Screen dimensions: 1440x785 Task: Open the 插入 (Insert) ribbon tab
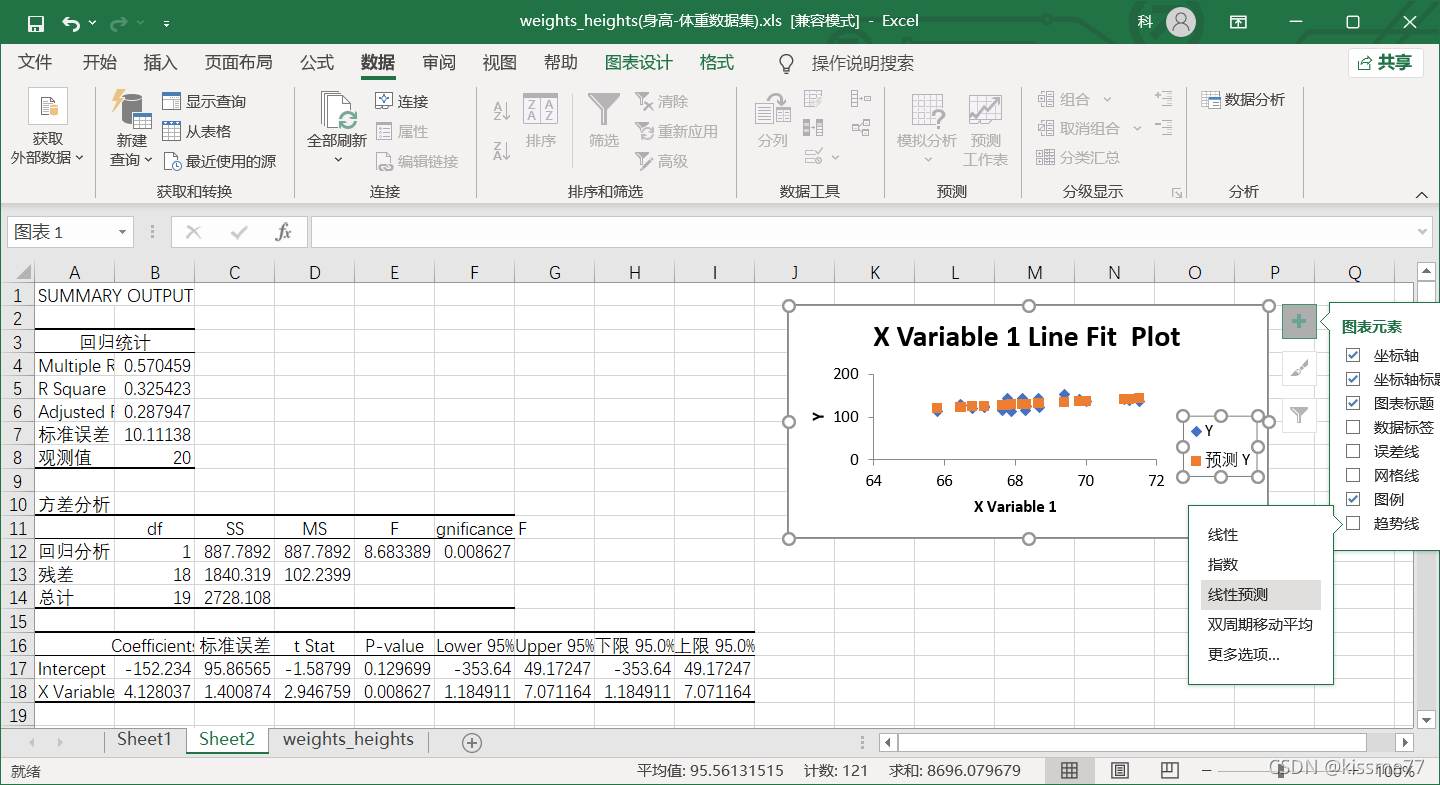pyautogui.click(x=160, y=62)
